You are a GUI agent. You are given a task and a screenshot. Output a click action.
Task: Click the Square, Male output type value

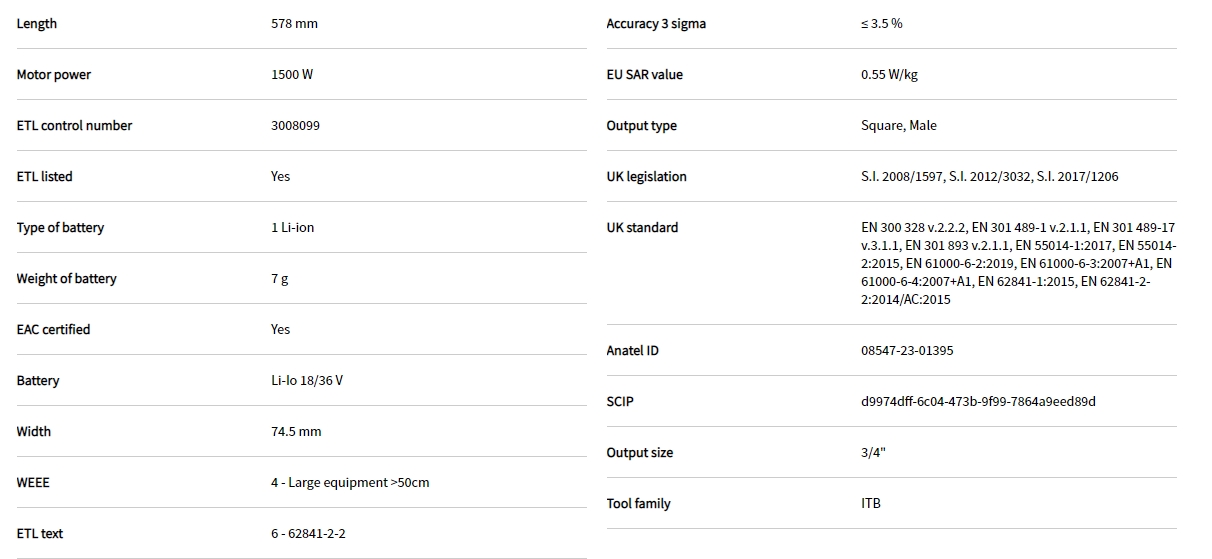pos(898,126)
